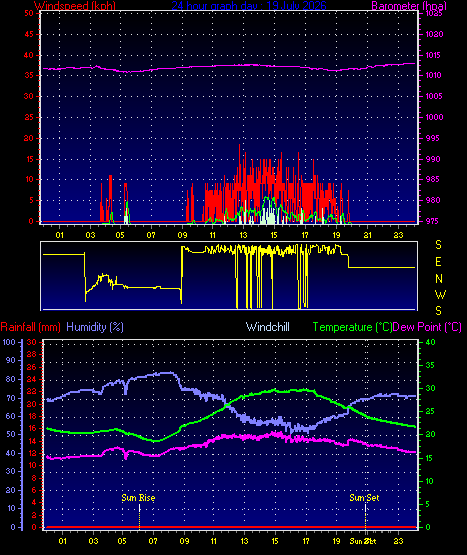Viewport: 467px width, 555px height.
Task: Click hour 15 on the top graph axis
Action: (274, 235)
